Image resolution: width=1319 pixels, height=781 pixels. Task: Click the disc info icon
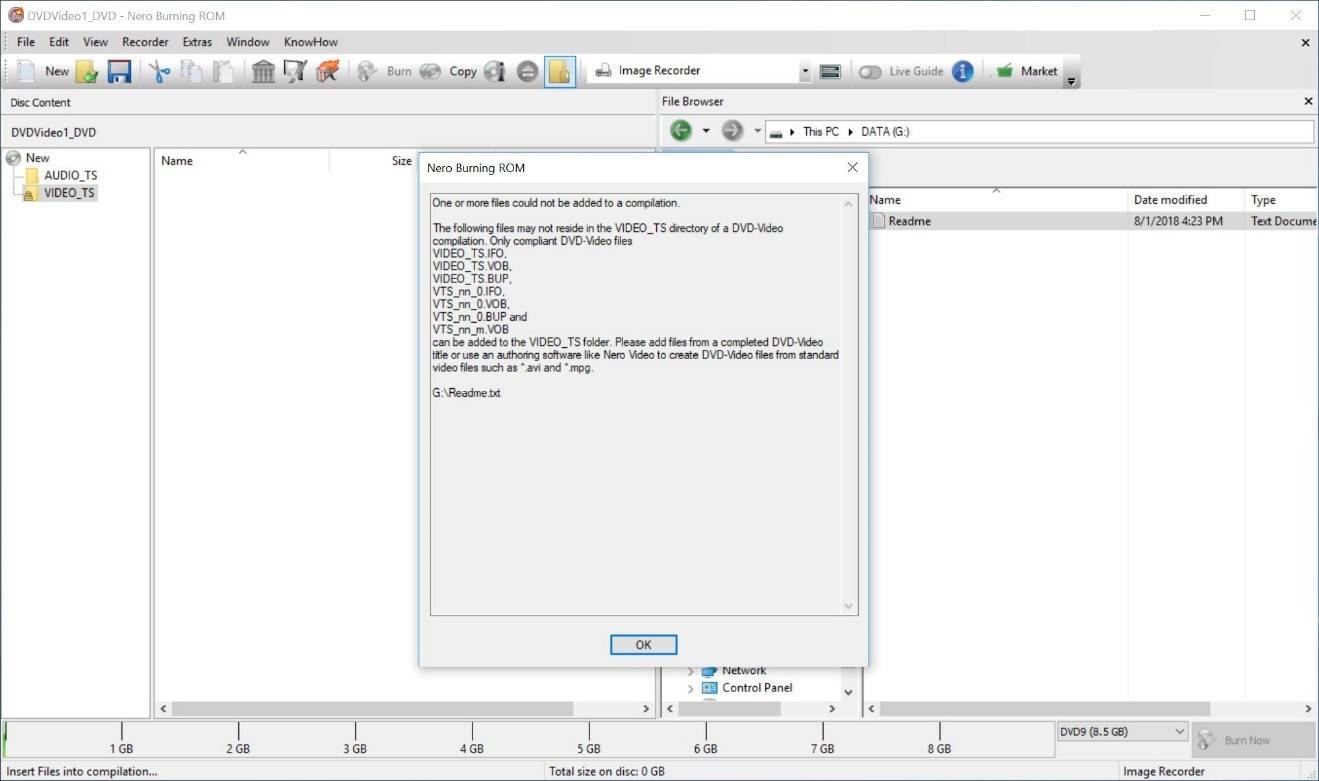point(495,72)
